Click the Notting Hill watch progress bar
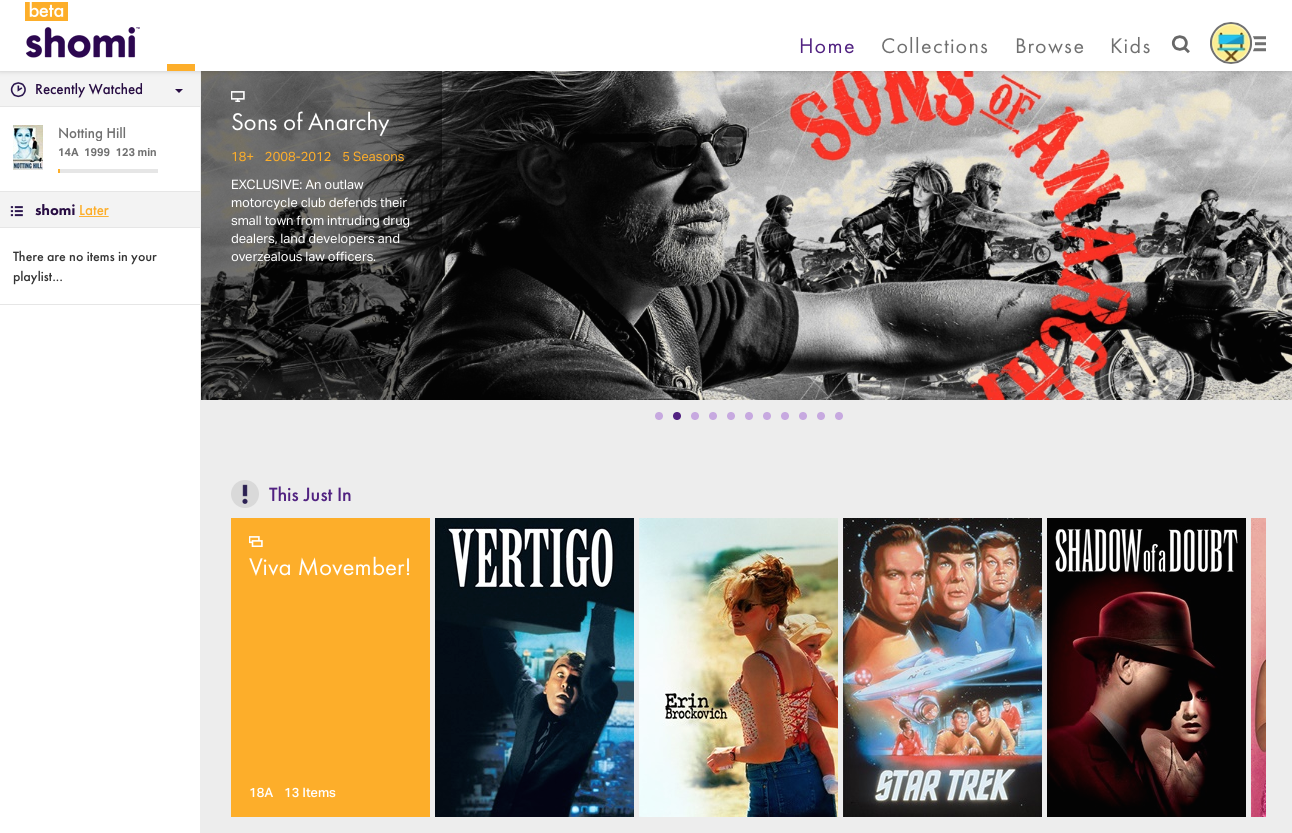This screenshot has width=1292, height=833. click(x=108, y=171)
